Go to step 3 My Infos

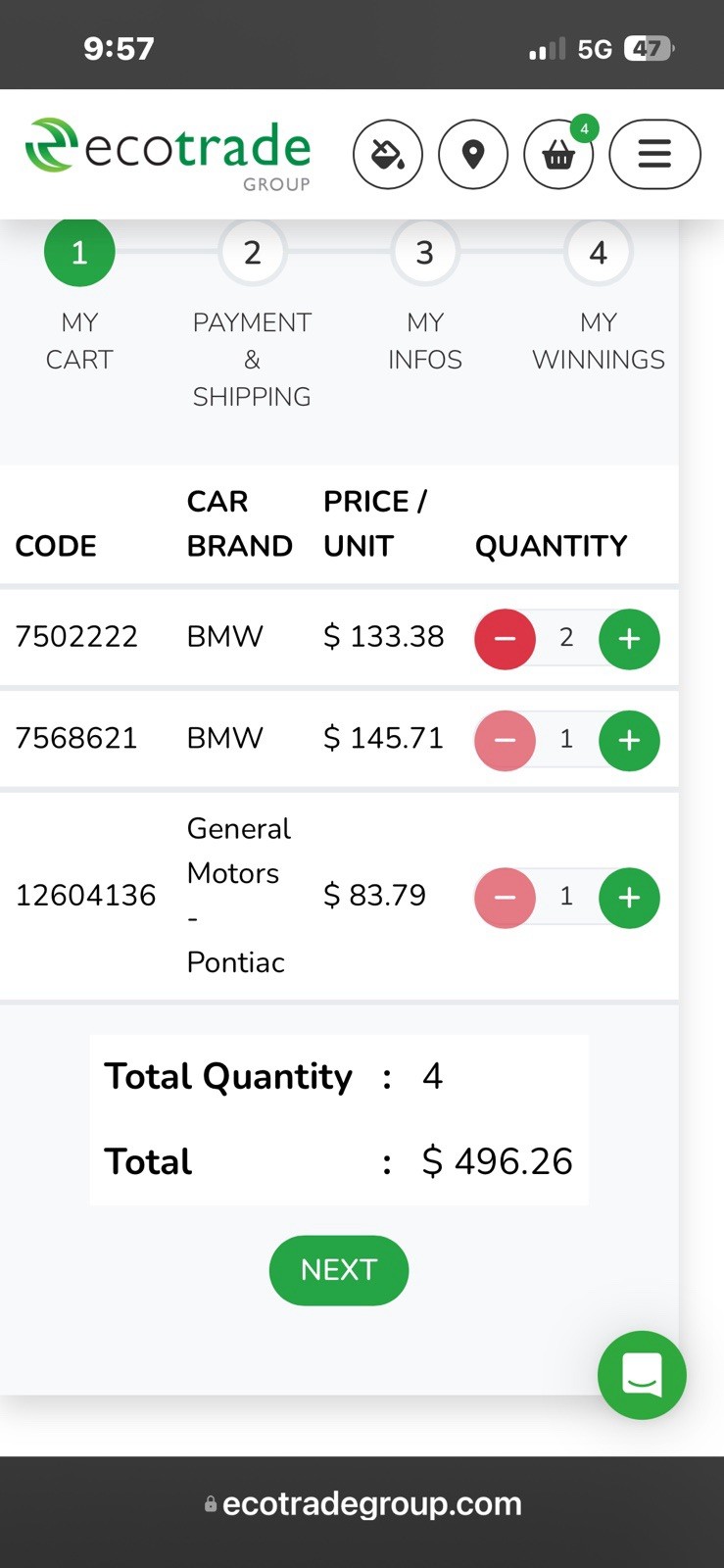[x=424, y=253]
